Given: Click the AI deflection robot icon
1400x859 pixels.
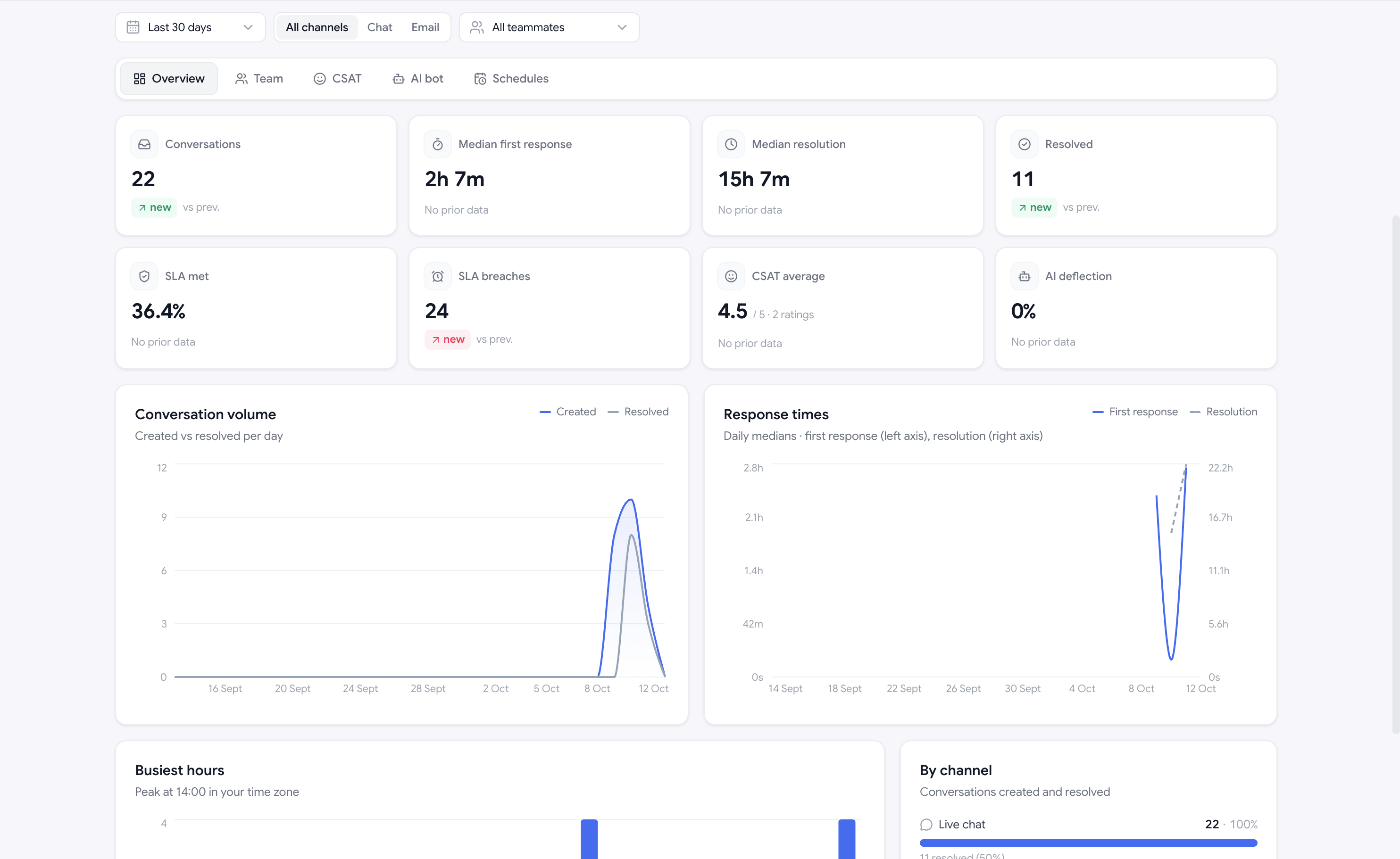Looking at the screenshot, I should point(1024,276).
